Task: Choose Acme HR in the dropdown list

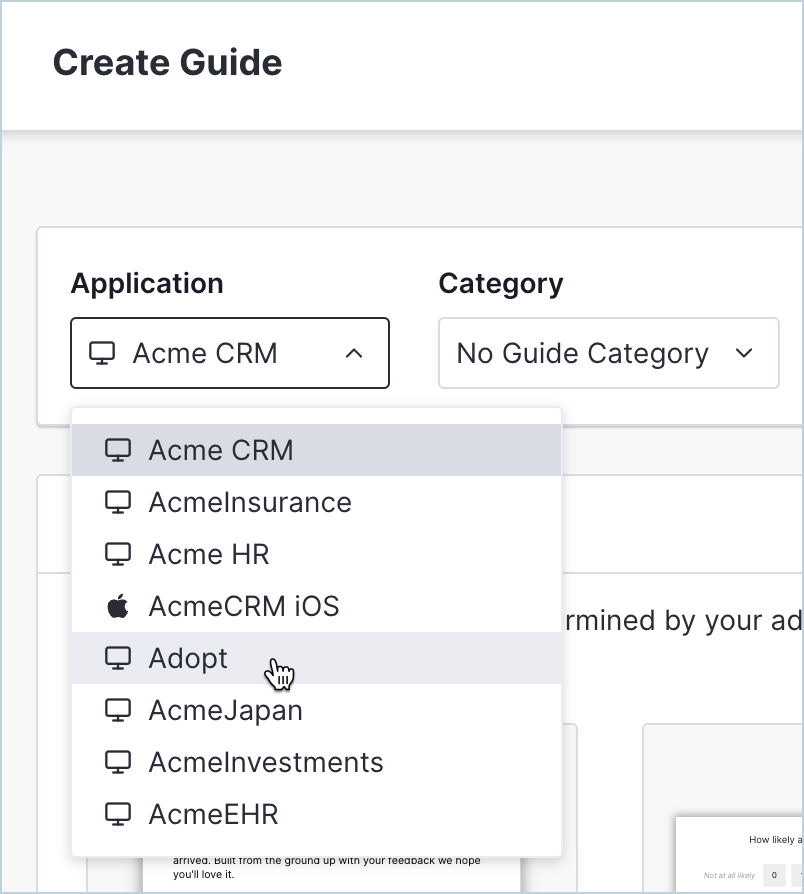Action: coord(316,554)
